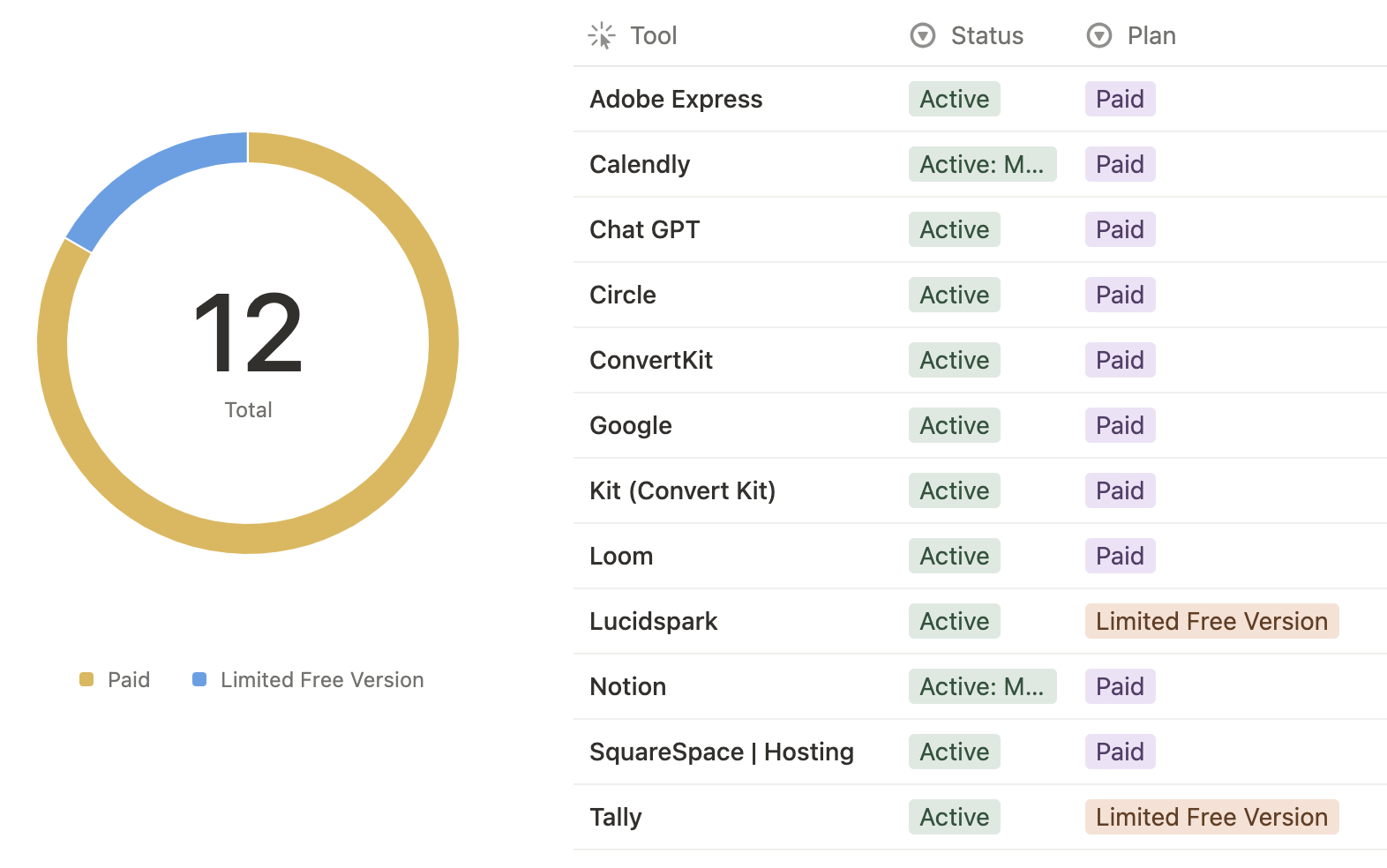Click Calendly Paid plan tag
Viewport: 1387px width, 868px height.
click(1121, 164)
